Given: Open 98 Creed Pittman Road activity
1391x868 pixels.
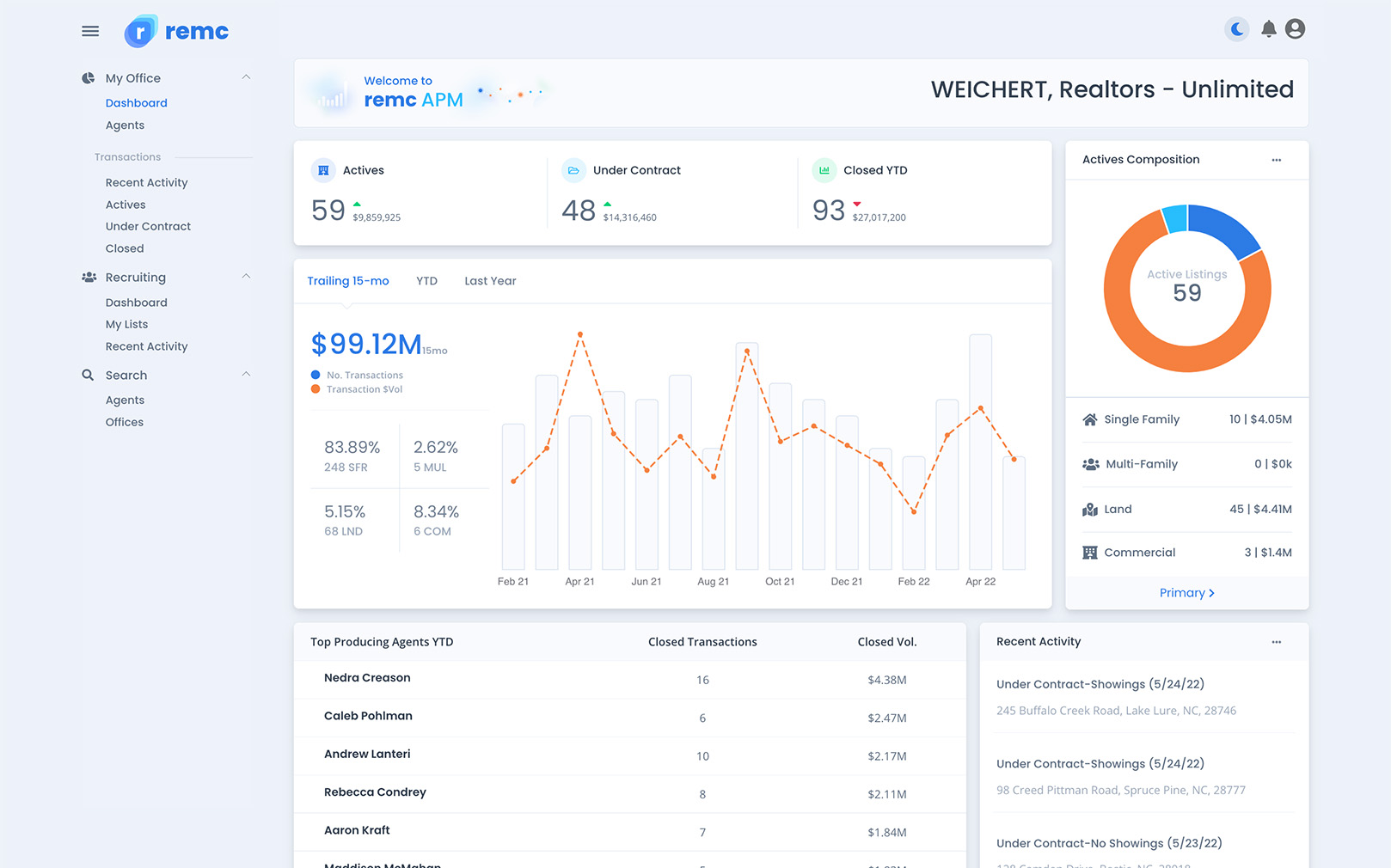Looking at the screenshot, I should pyautogui.click(x=1120, y=791).
